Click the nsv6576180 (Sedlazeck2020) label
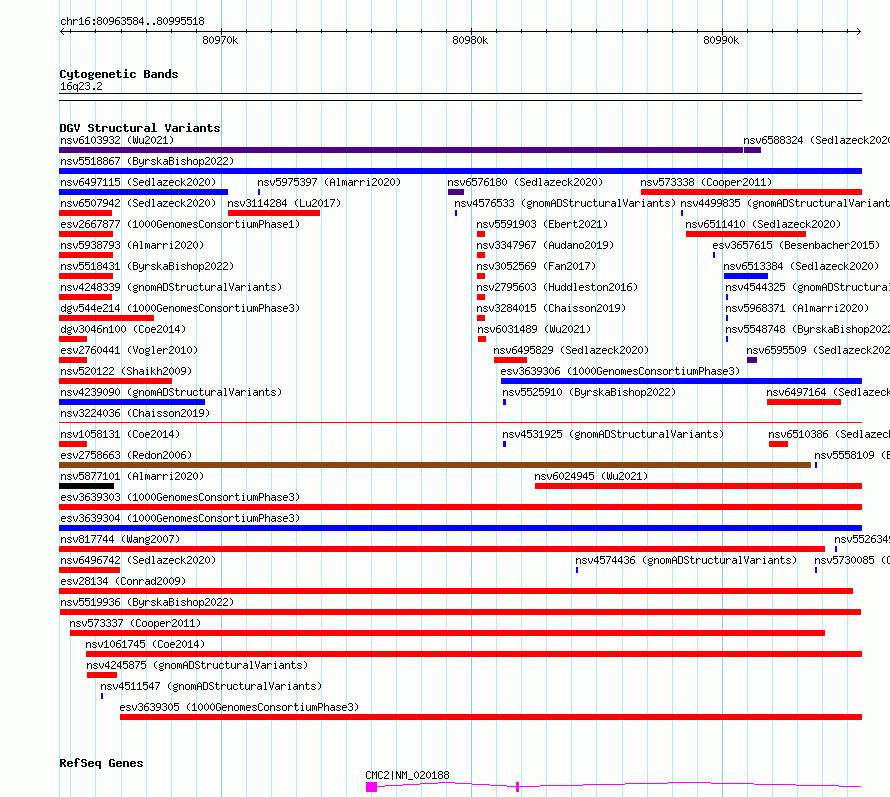This screenshot has width=890, height=797. pyautogui.click(x=525, y=182)
